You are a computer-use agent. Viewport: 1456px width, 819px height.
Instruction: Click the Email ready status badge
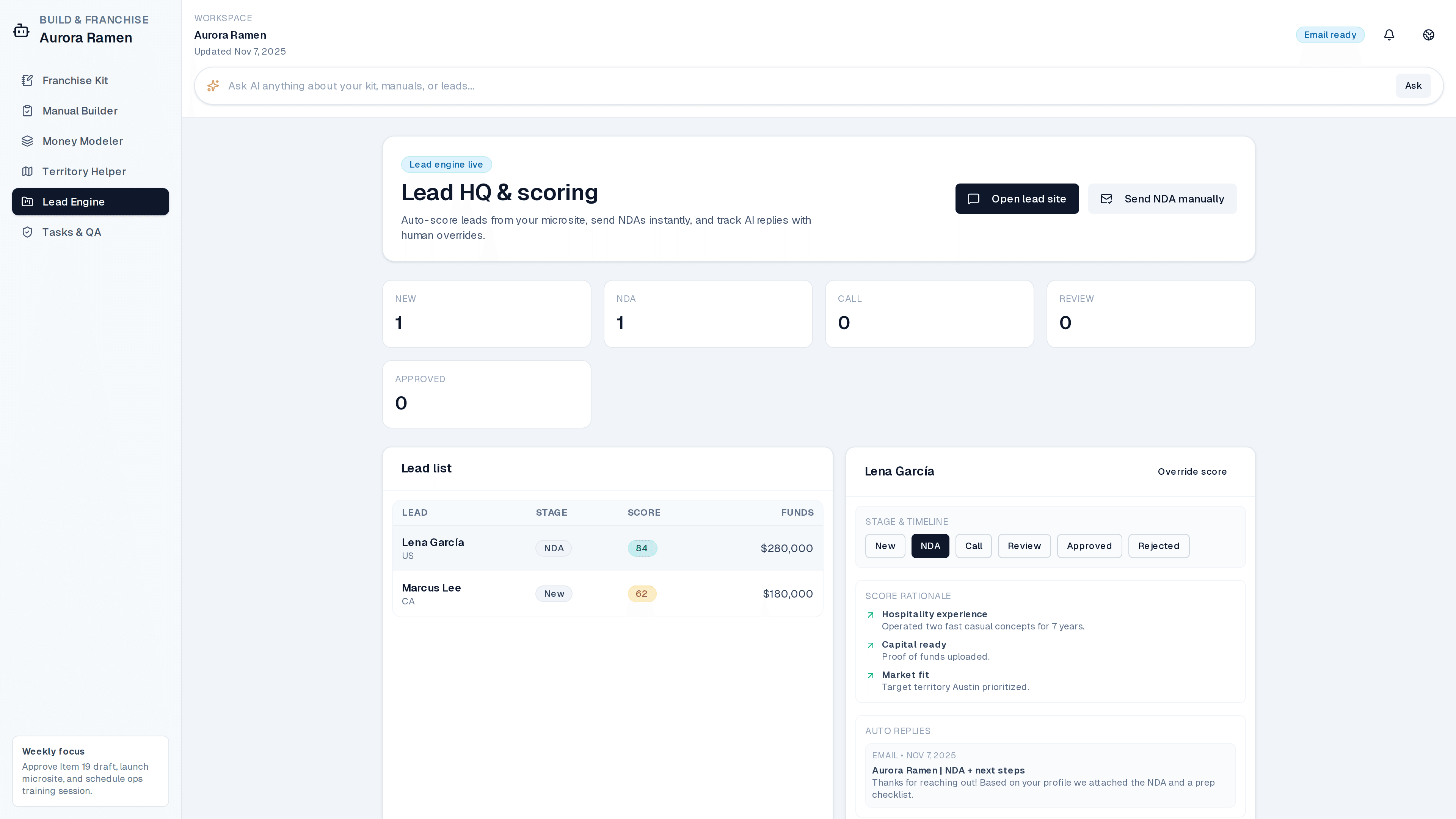coord(1330,35)
